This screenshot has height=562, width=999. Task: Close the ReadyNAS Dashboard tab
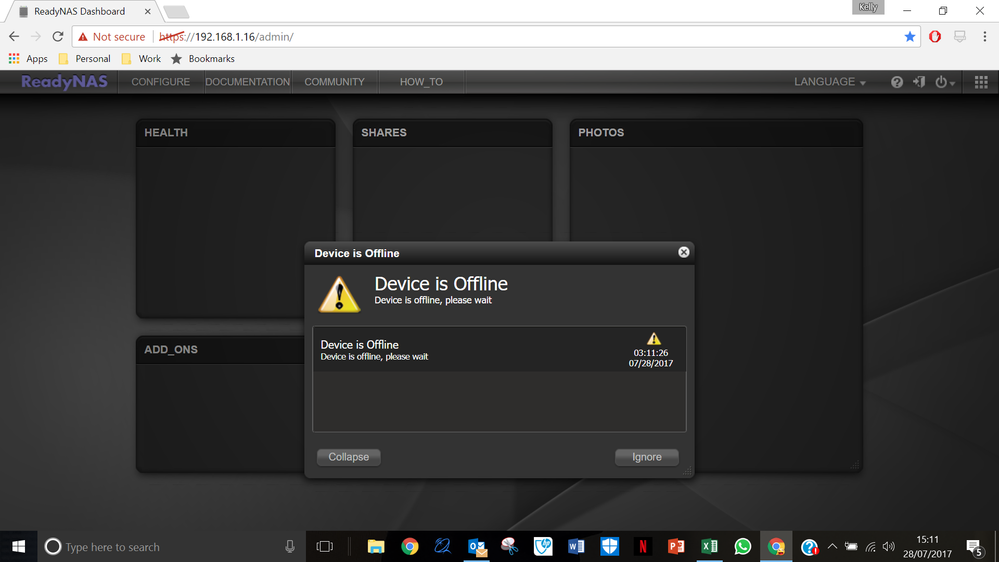pyautogui.click(x=148, y=11)
